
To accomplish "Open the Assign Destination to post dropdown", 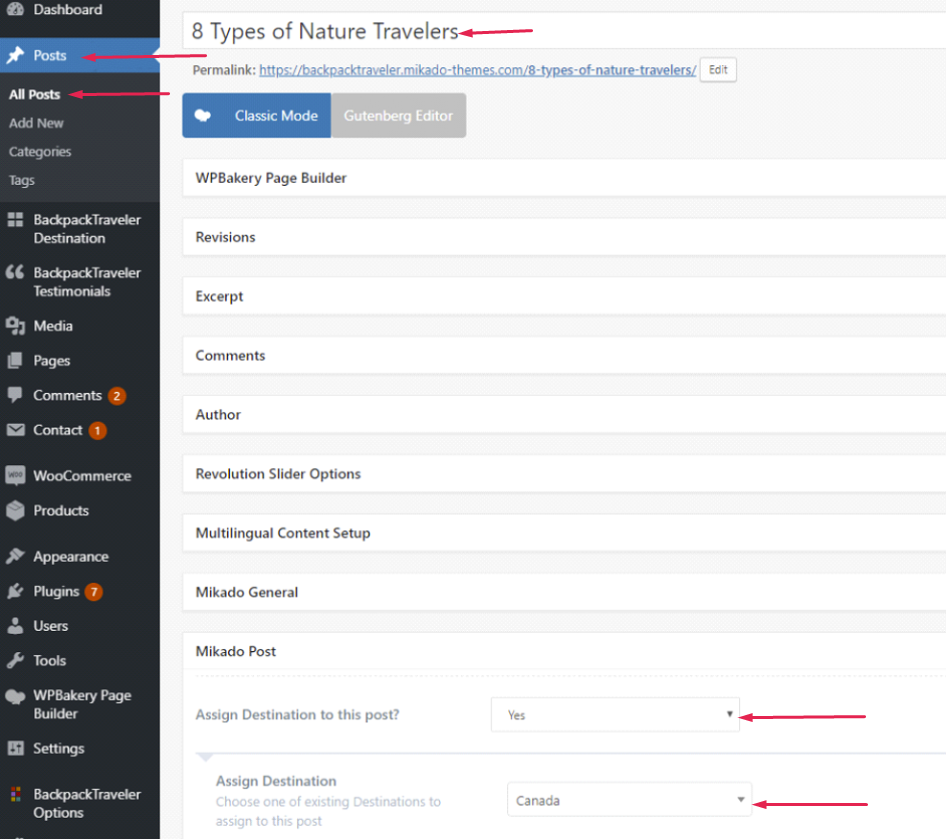I will point(615,715).
